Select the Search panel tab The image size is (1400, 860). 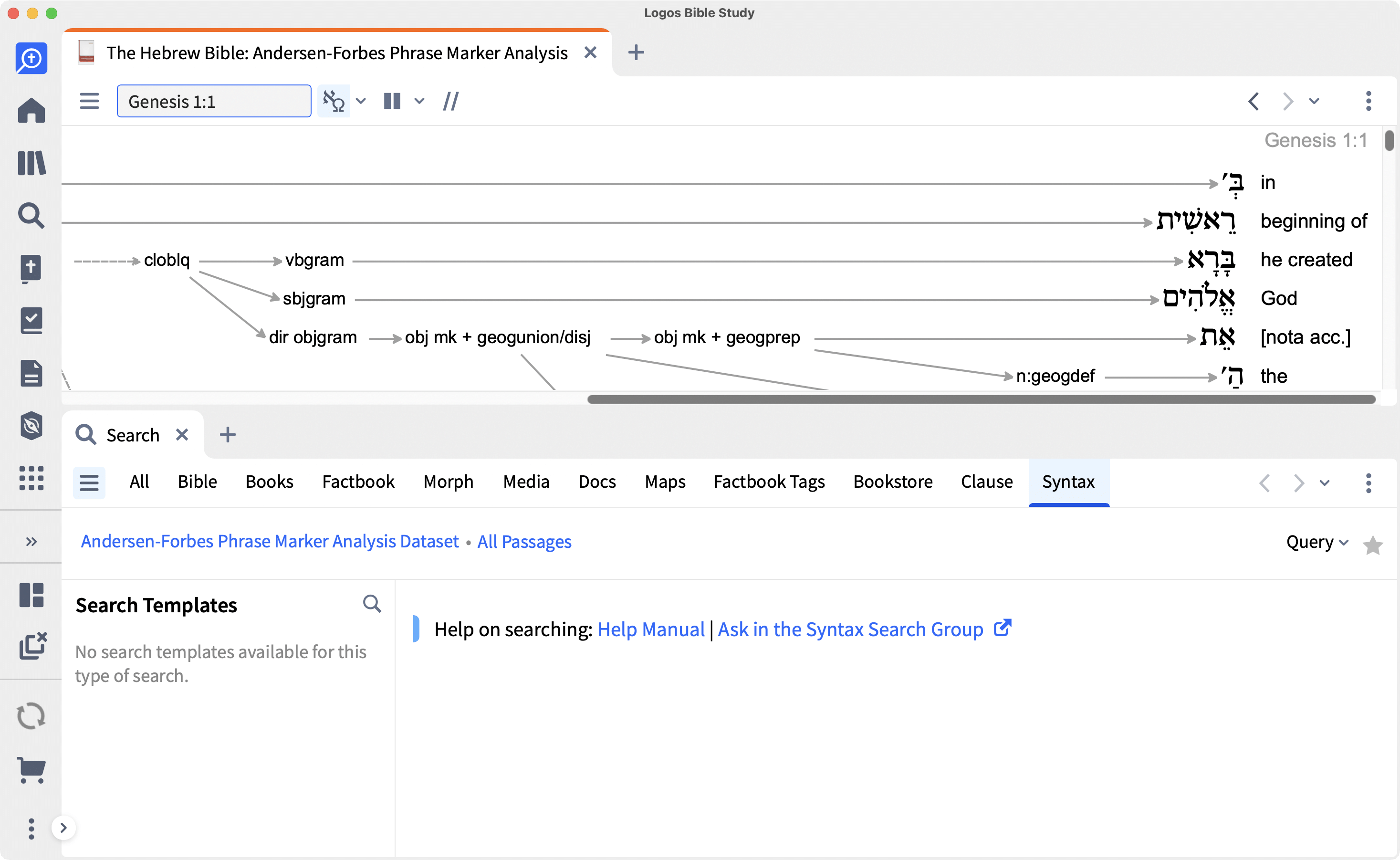[133, 435]
